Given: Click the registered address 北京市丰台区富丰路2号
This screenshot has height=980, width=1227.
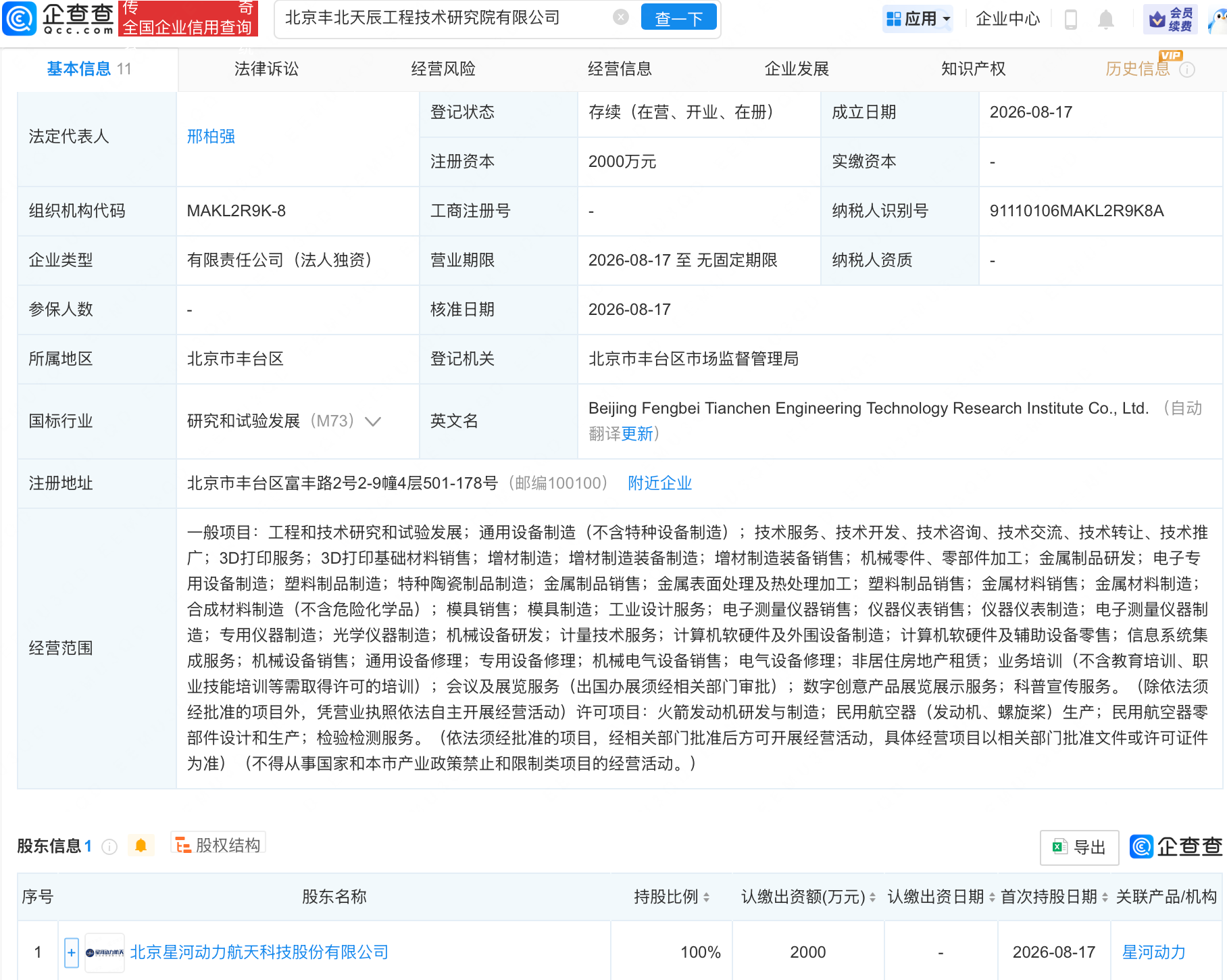Looking at the screenshot, I should 343,483.
